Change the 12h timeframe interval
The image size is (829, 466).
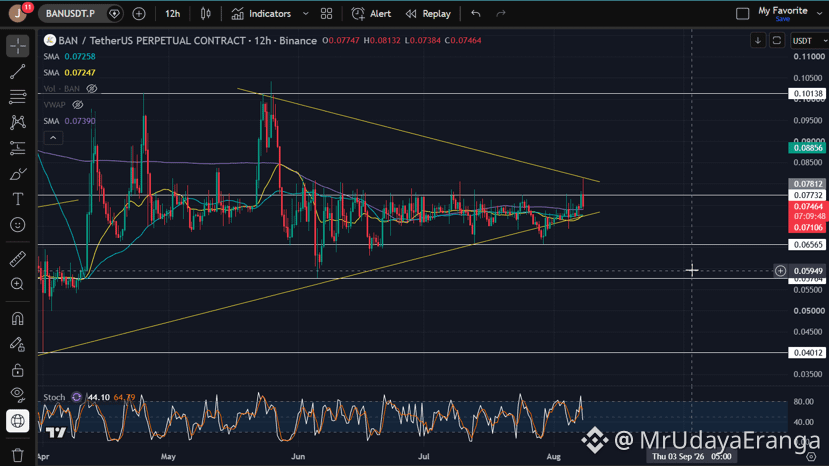coord(172,14)
